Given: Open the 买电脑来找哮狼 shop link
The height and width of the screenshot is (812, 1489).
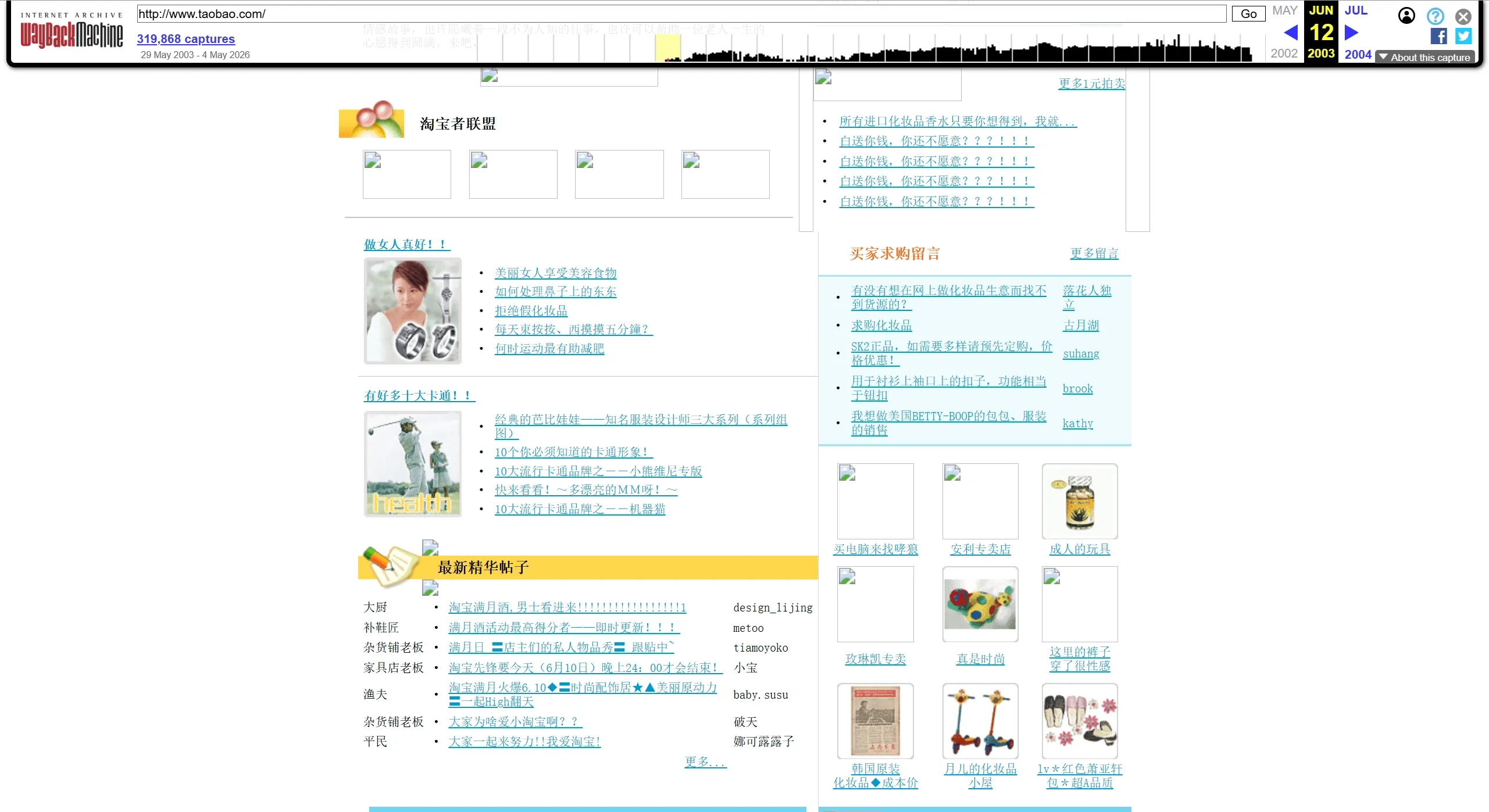Looking at the screenshot, I should pos(875,549).
